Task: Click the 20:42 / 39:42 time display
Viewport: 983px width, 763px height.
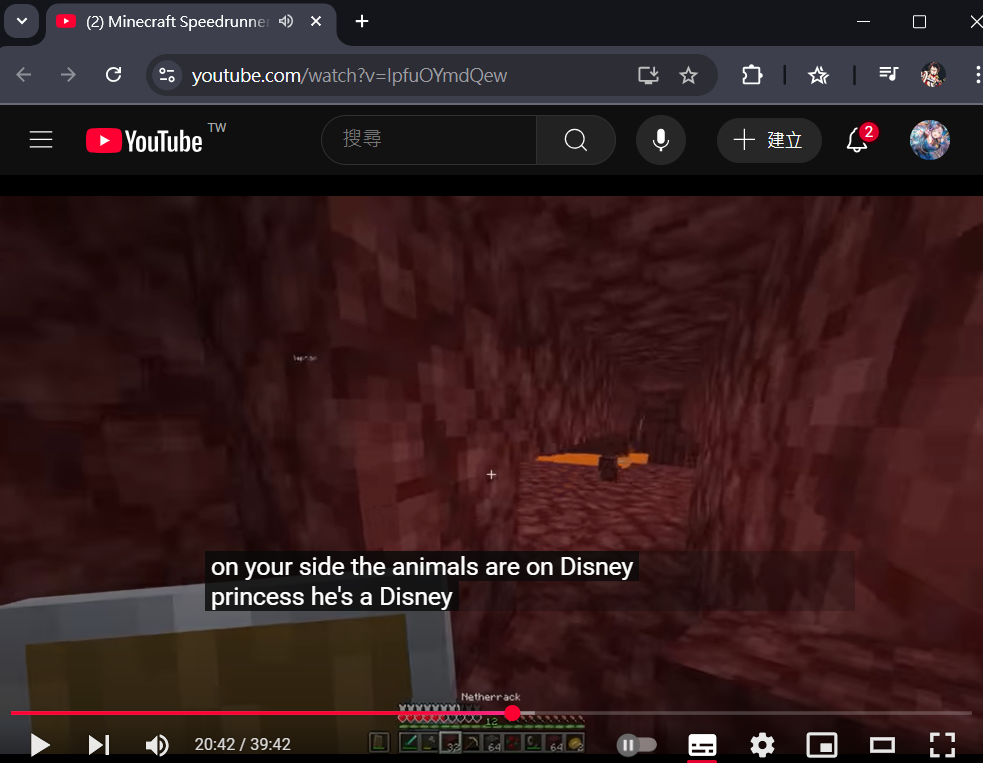Action: tap(243, 744)
